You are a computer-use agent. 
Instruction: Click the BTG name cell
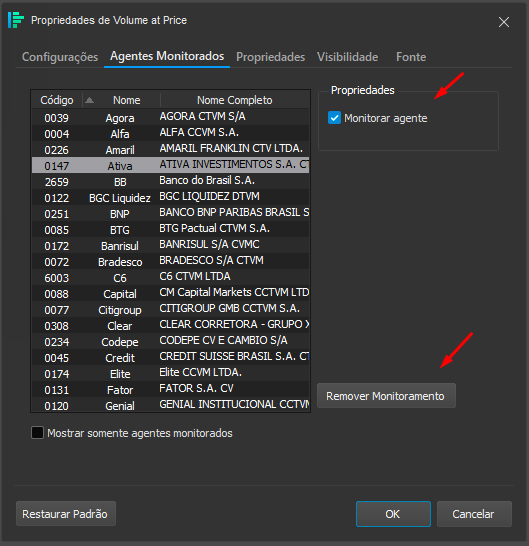120,231
